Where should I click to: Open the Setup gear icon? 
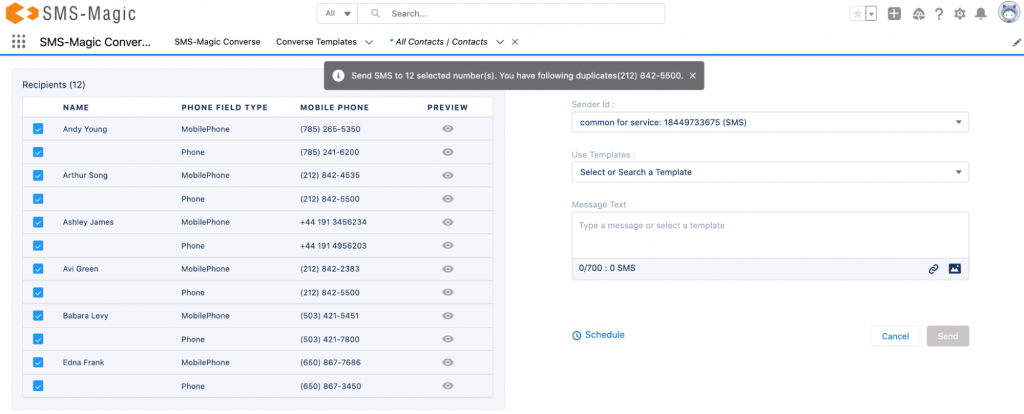(x=959, y=14)
